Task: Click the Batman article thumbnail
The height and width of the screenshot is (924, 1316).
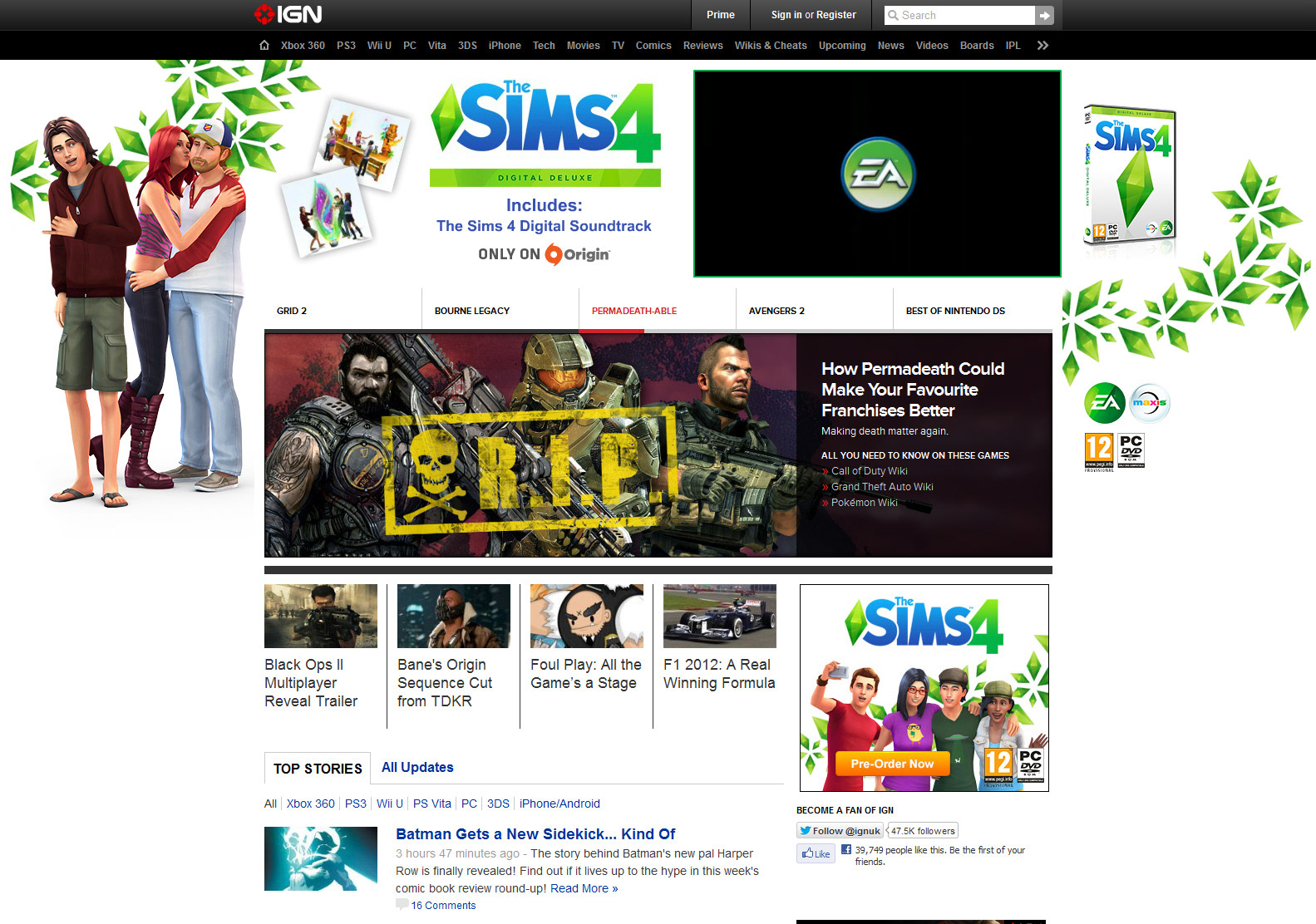Action: click(x=321, y=859)
